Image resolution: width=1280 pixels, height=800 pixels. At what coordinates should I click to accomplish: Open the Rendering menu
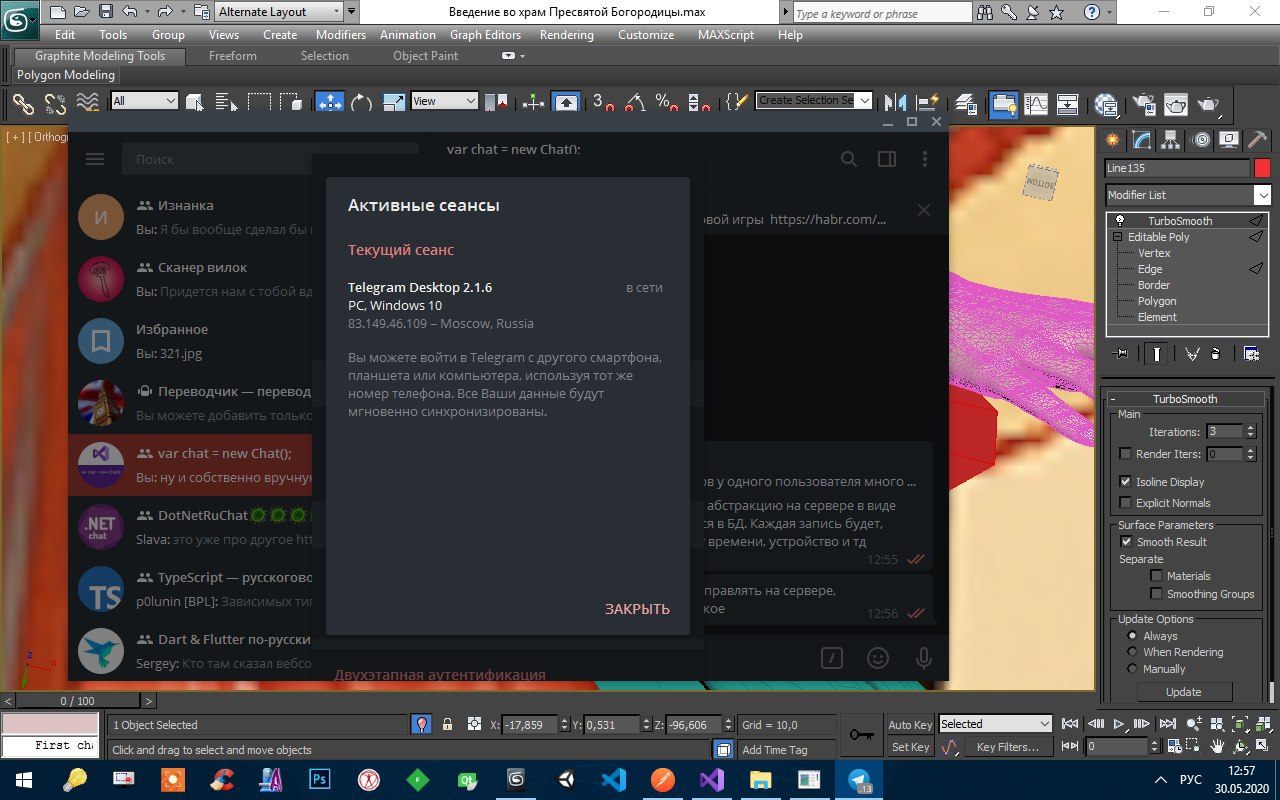point(567,34)
